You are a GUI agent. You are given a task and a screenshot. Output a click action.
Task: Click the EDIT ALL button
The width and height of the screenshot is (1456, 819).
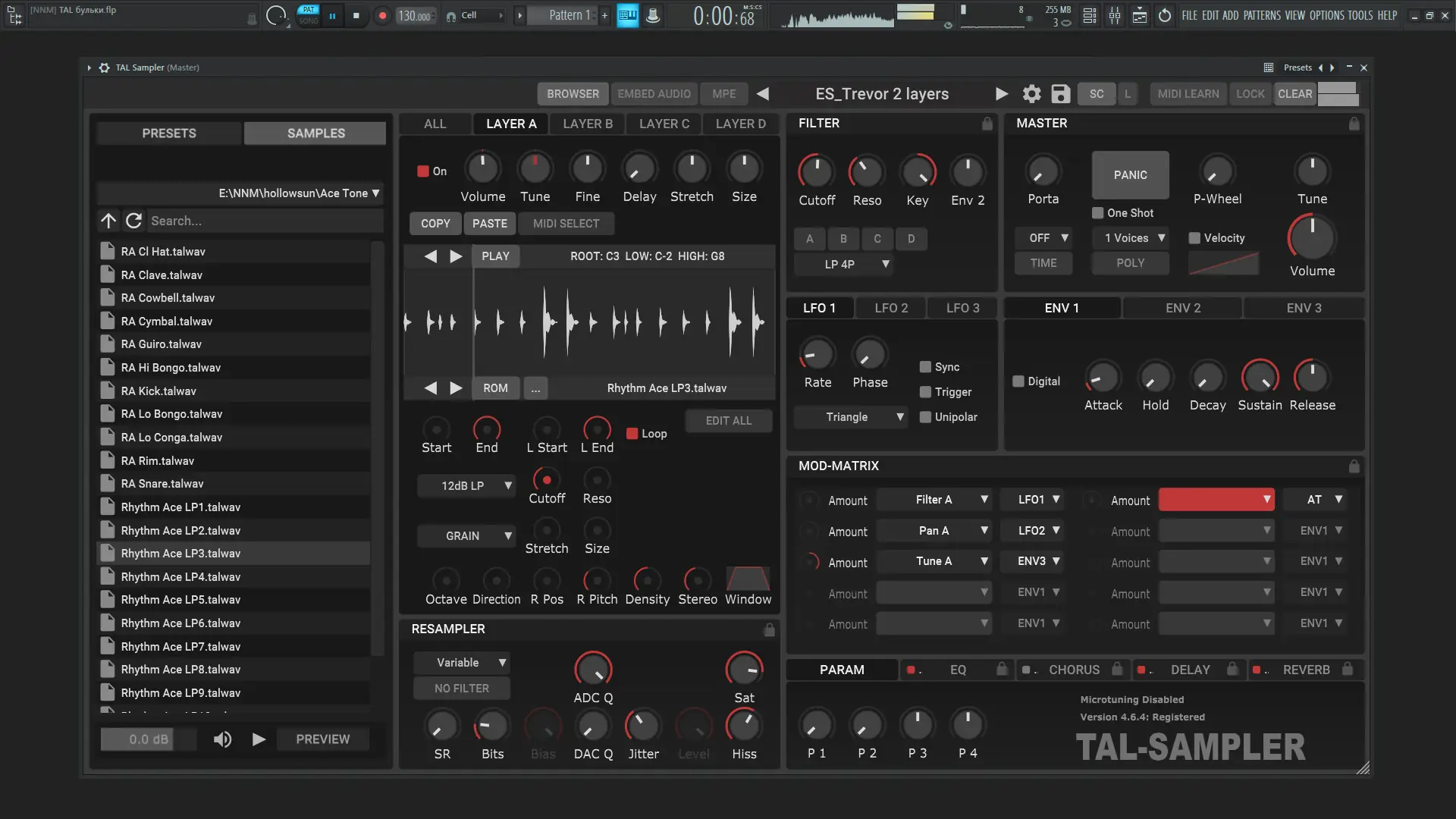pos(728,421)
